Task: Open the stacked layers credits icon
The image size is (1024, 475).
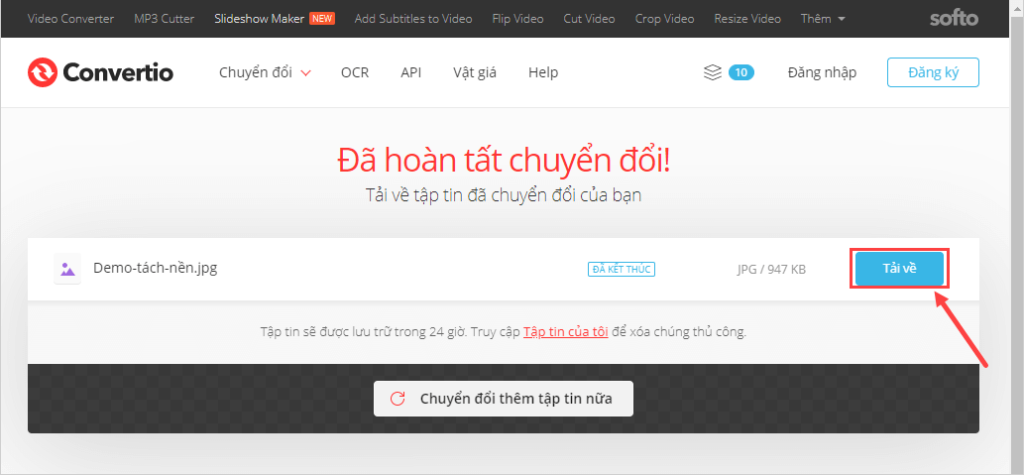Action: tap(712, 72)
